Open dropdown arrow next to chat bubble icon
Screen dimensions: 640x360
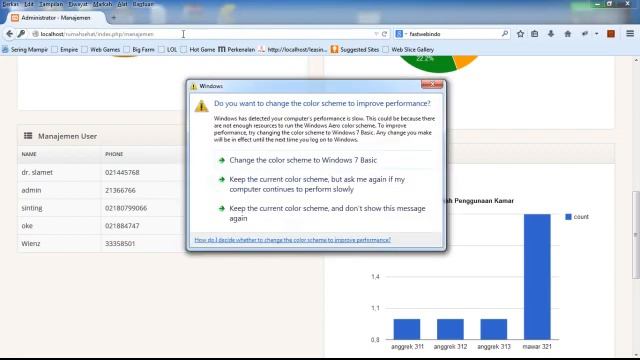pyautogui.click(x=596, y=34)
